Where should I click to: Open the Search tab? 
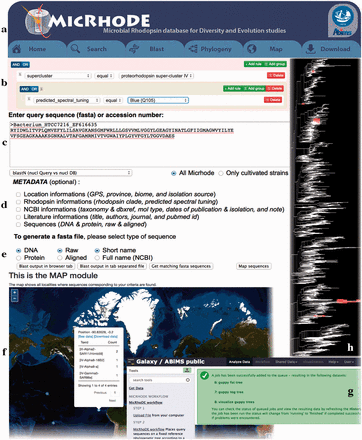[x=96, y=49]
